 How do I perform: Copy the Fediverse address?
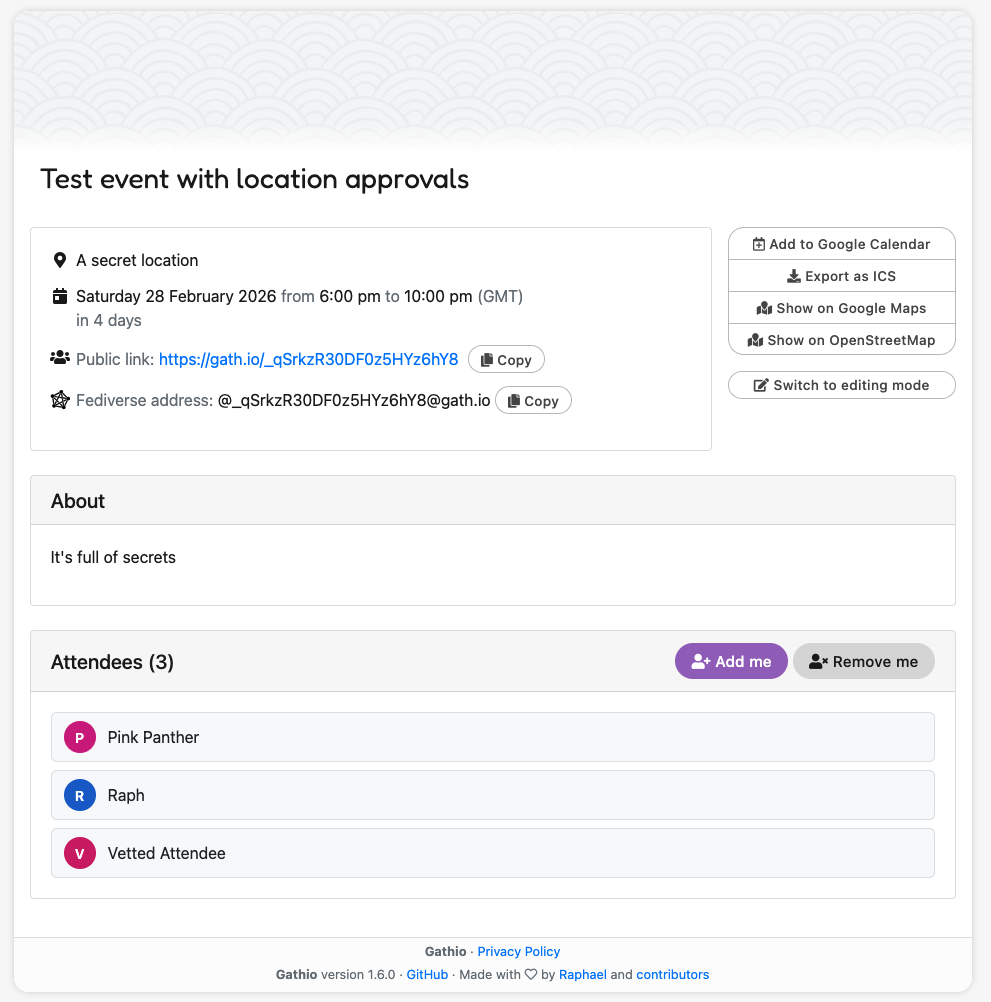533,401
